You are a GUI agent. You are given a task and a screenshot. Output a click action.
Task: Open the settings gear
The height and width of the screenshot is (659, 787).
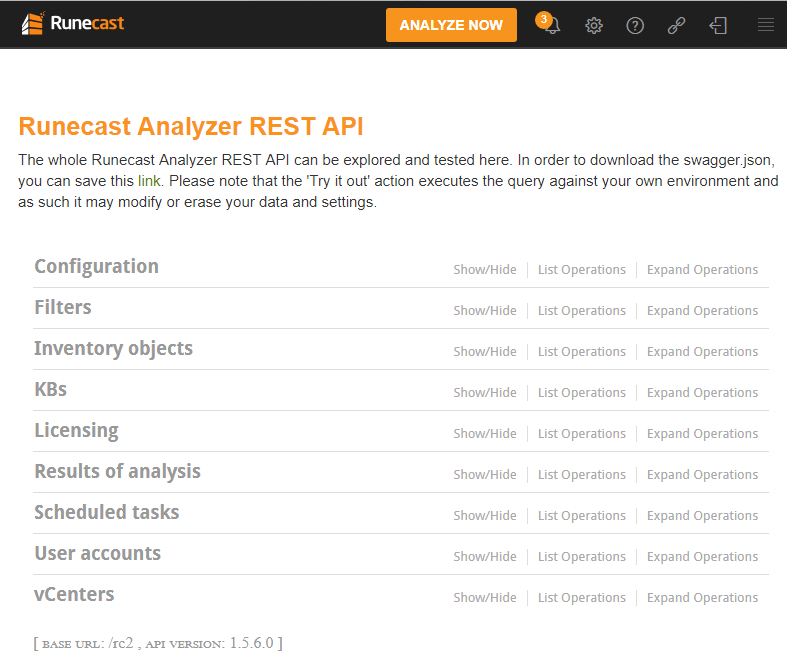[594, 26]
